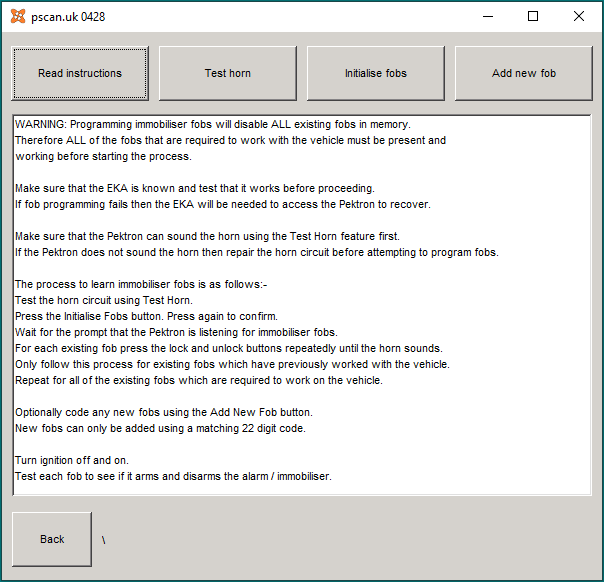The image size is (604, 582).
Task: Start the Initialise fobs procedure
Action: [x=376, y=73]
